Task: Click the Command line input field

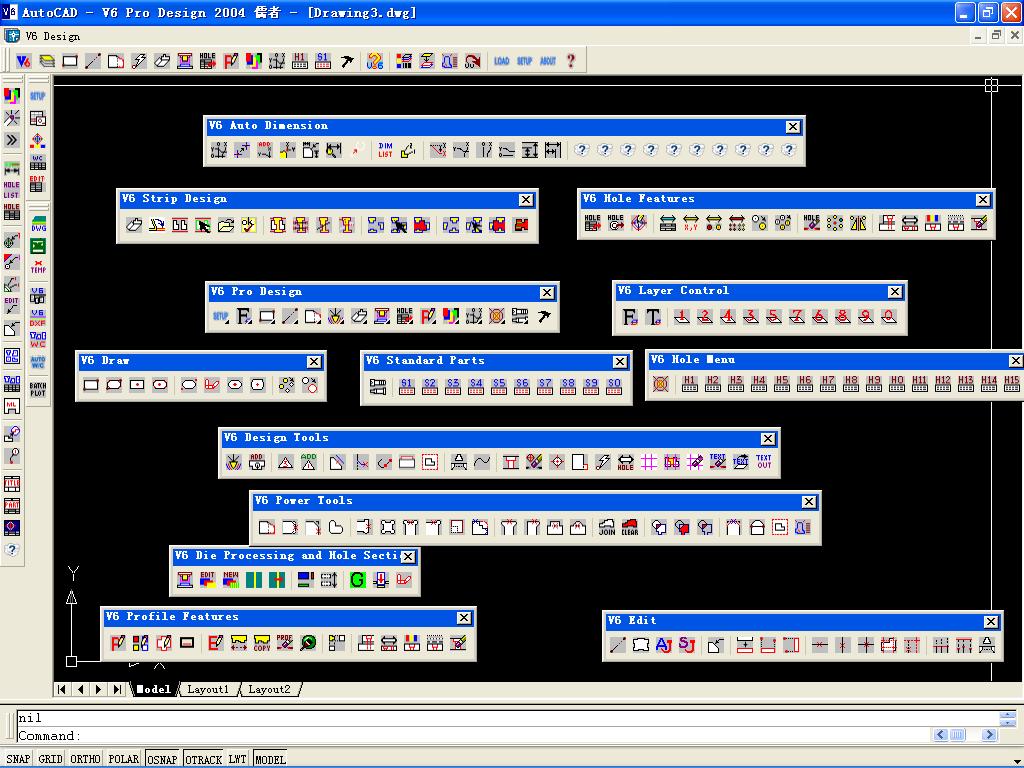Action: [x=473, y=735]
